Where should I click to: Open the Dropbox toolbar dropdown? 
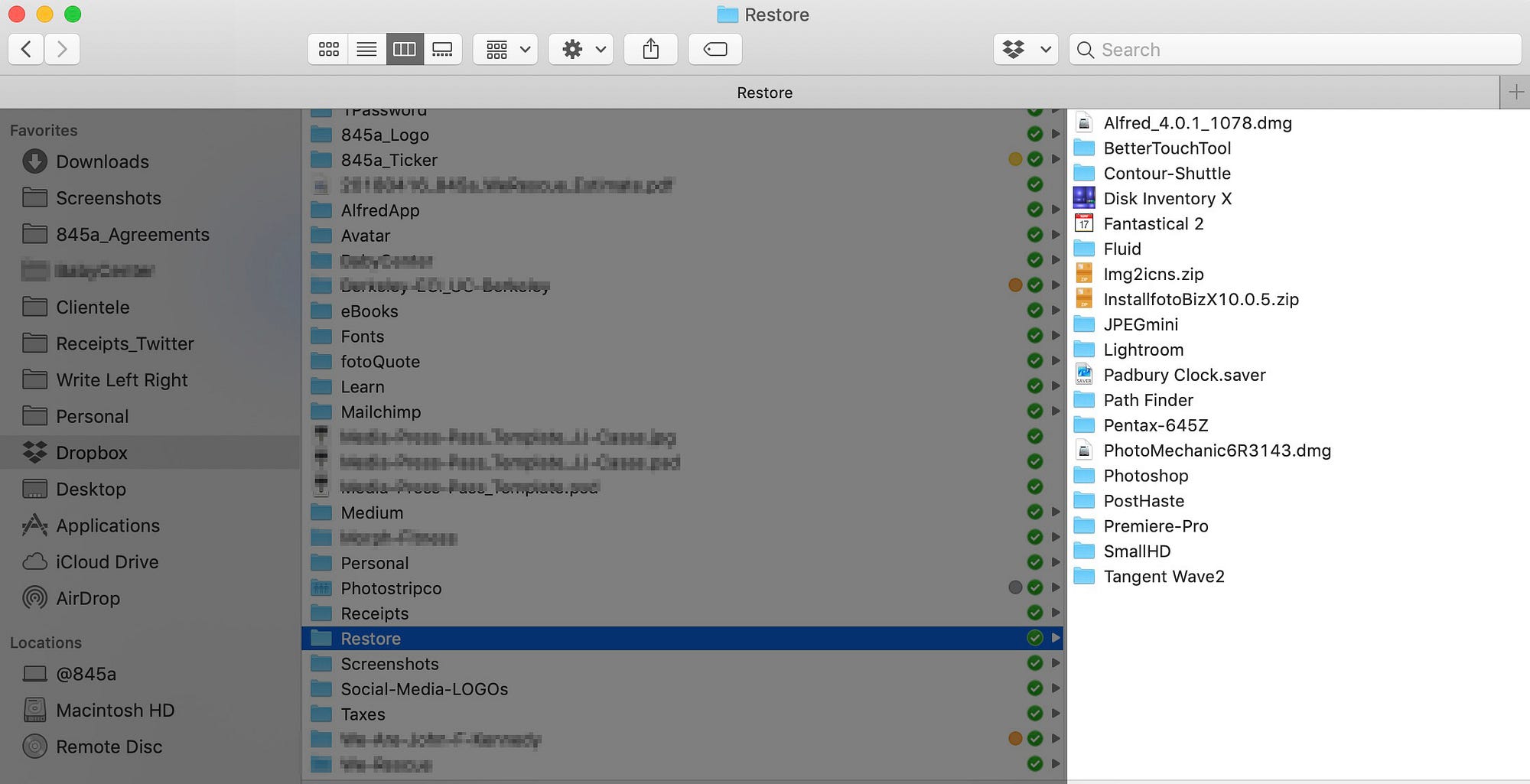[1026, 50]
